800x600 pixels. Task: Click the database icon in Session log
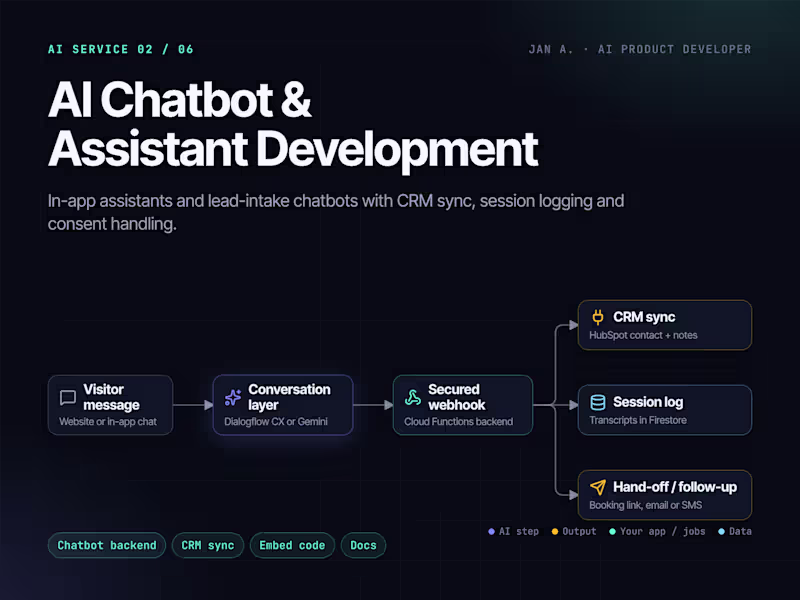click(x=597, y=402)
